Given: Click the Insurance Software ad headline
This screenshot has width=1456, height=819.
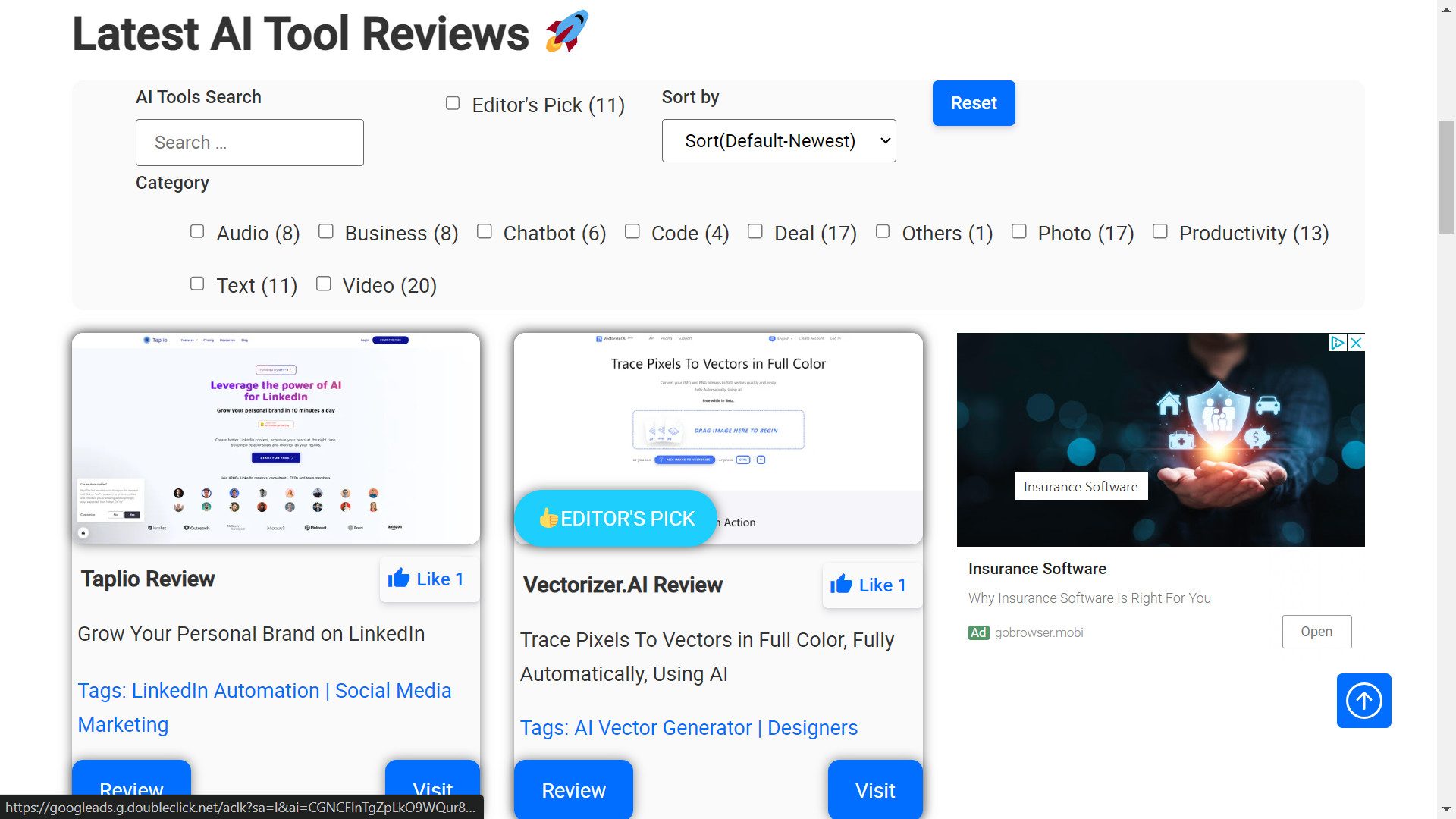Looking at the screenshot, I should [1037, 569].
